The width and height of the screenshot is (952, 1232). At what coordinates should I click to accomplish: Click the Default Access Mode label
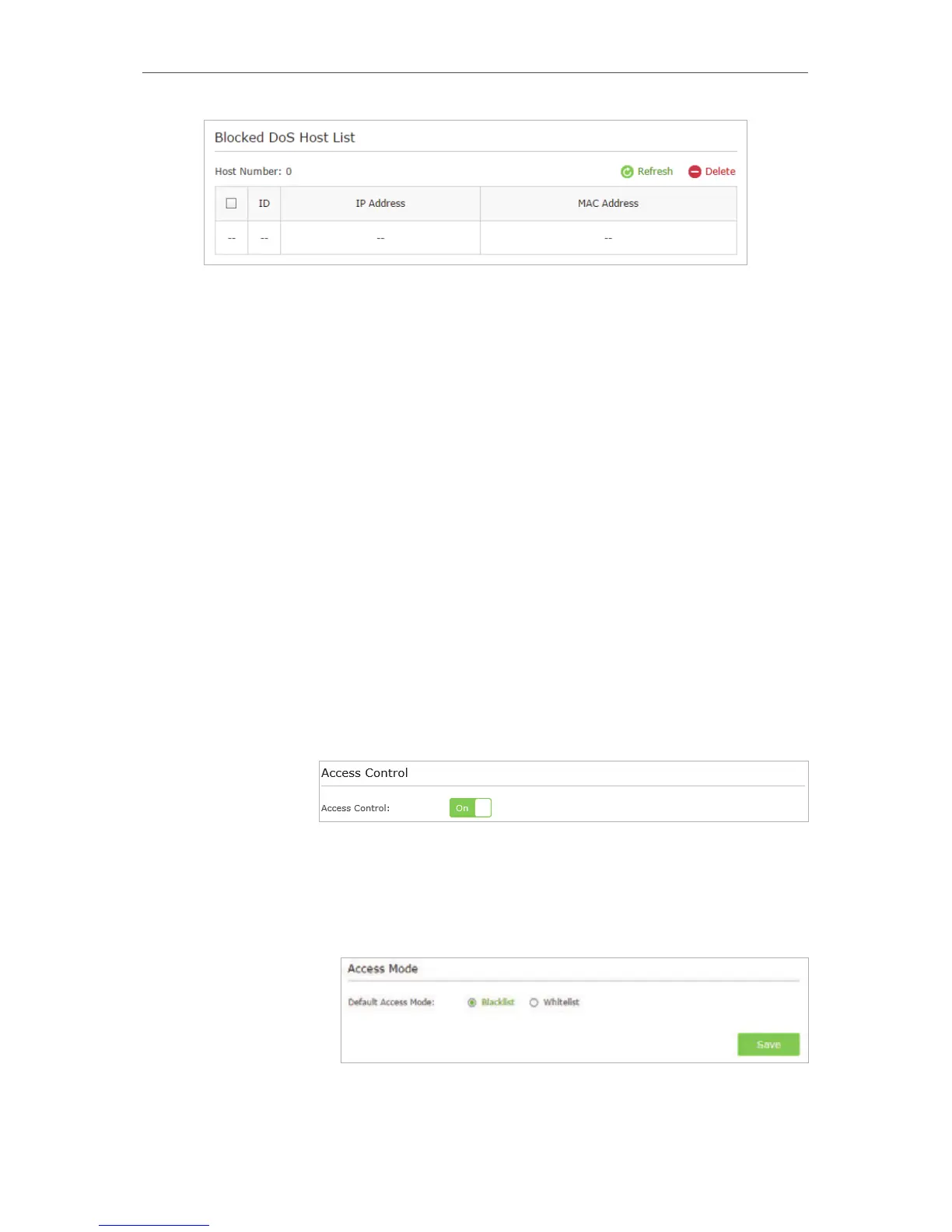click(391, 1002)
